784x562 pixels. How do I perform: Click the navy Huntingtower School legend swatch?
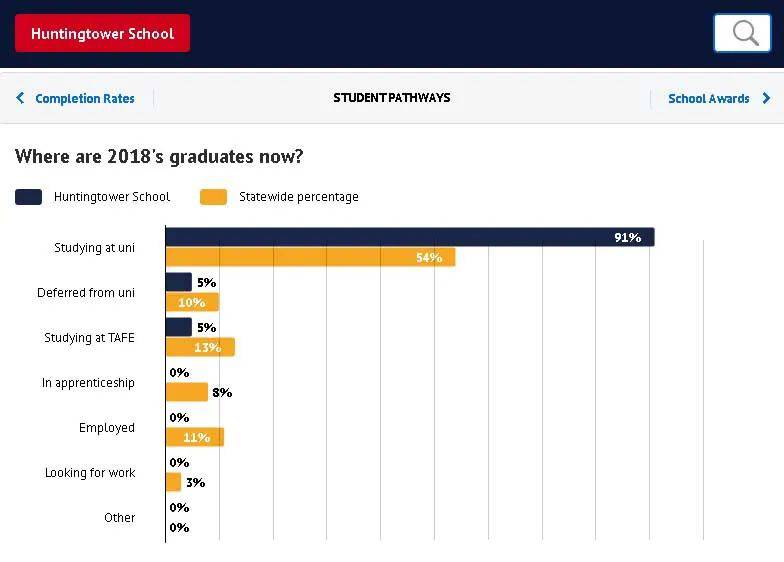[28, 196]
